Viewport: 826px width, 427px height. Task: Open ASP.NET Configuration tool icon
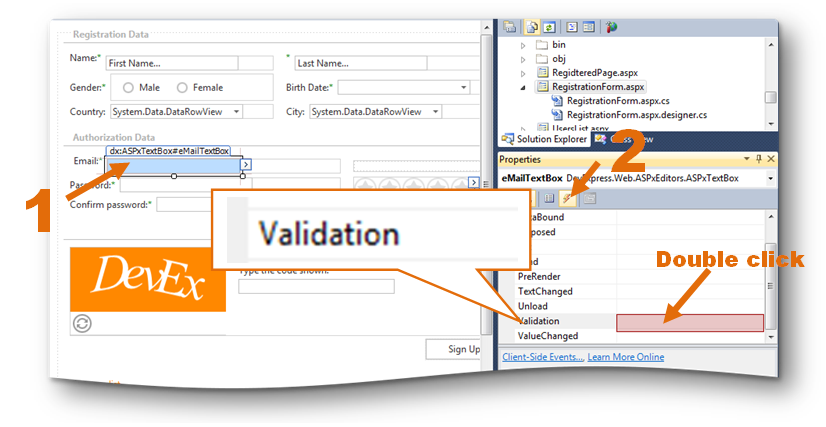611,27
